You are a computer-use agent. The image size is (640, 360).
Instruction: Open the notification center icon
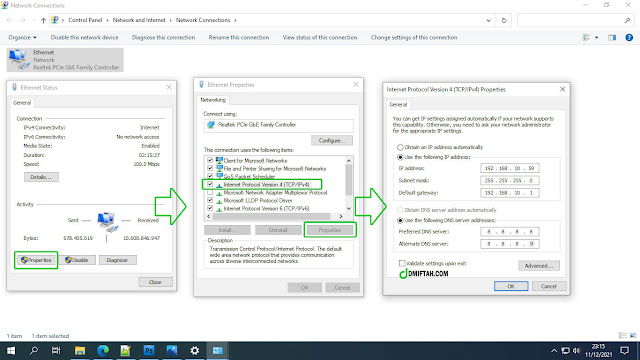pos(624,351)
